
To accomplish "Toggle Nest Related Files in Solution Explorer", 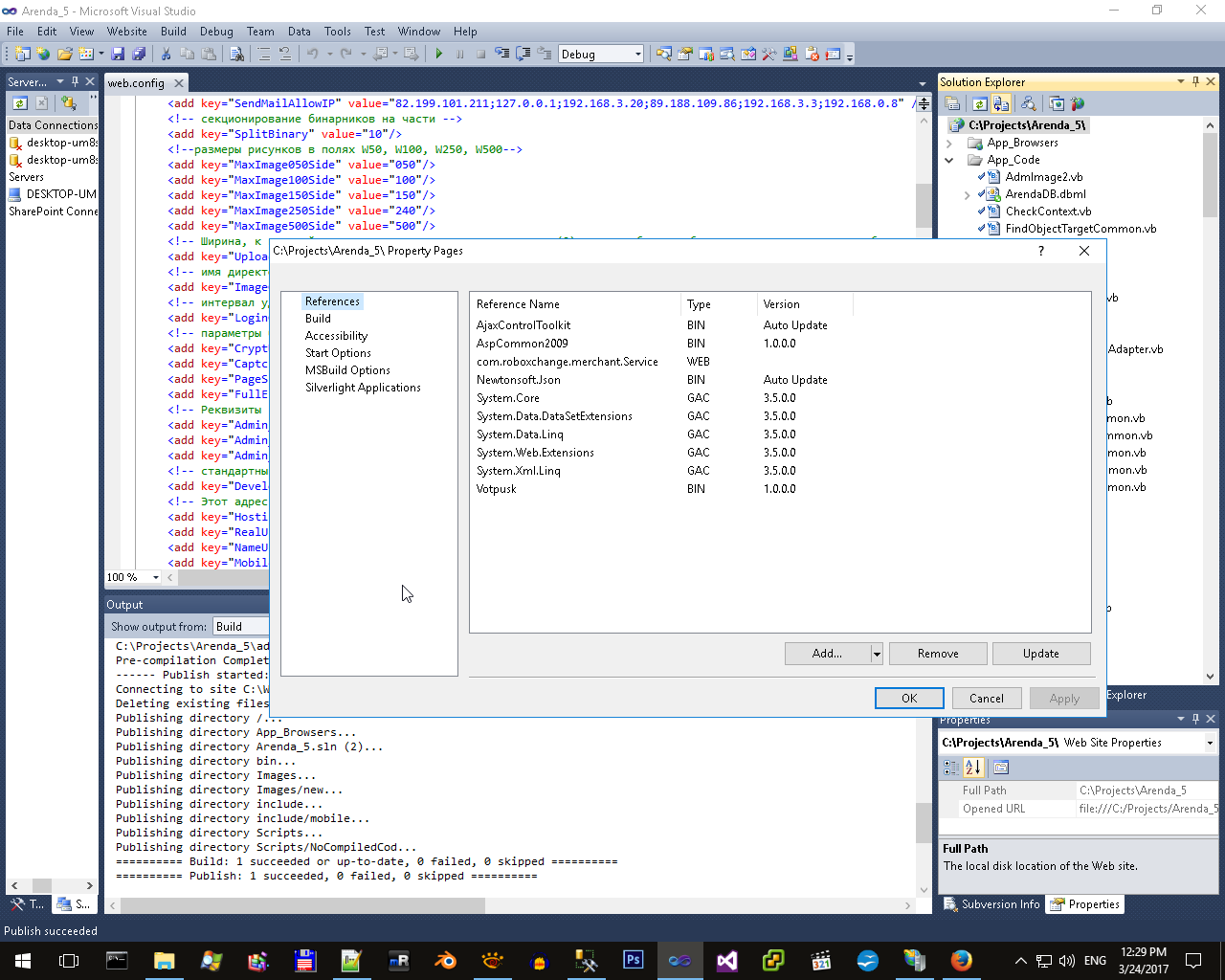I will 1001,104.
